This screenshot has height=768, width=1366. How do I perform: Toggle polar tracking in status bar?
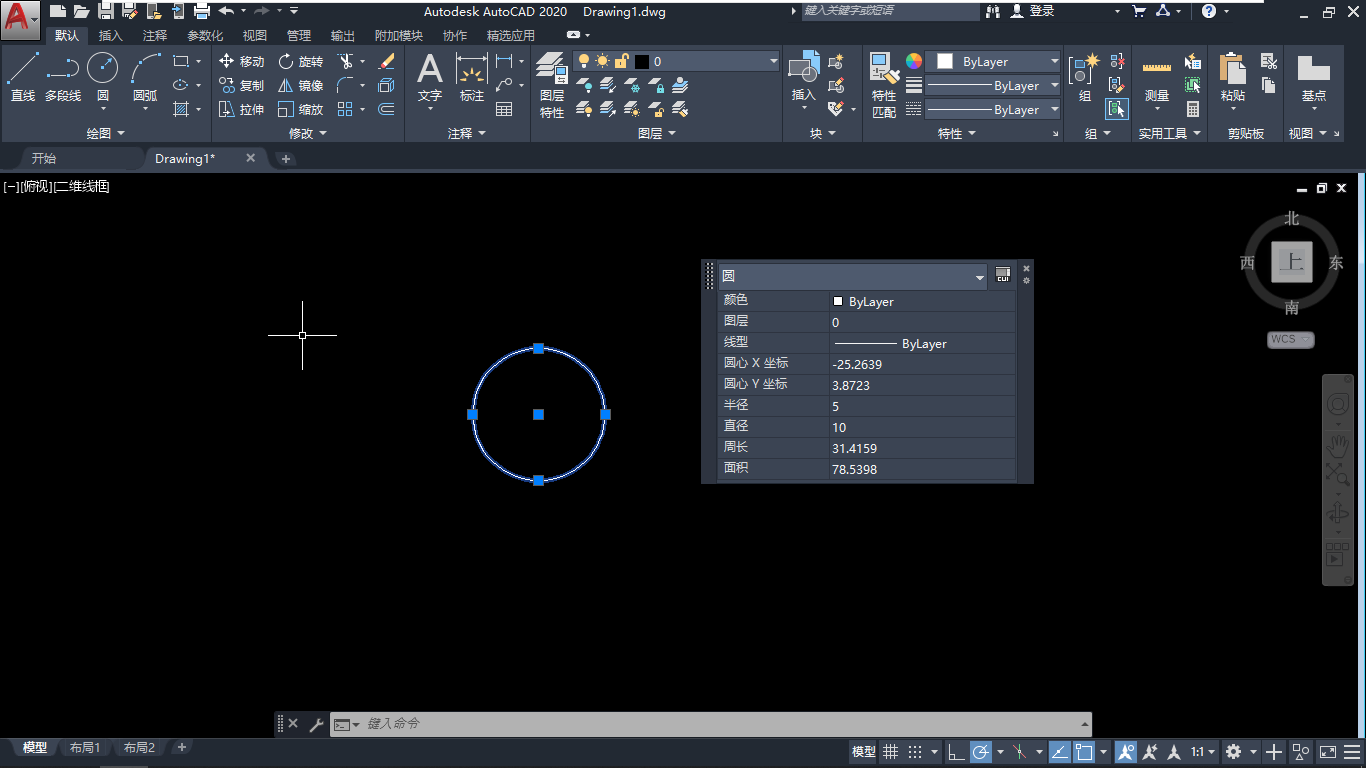(980, 752)
